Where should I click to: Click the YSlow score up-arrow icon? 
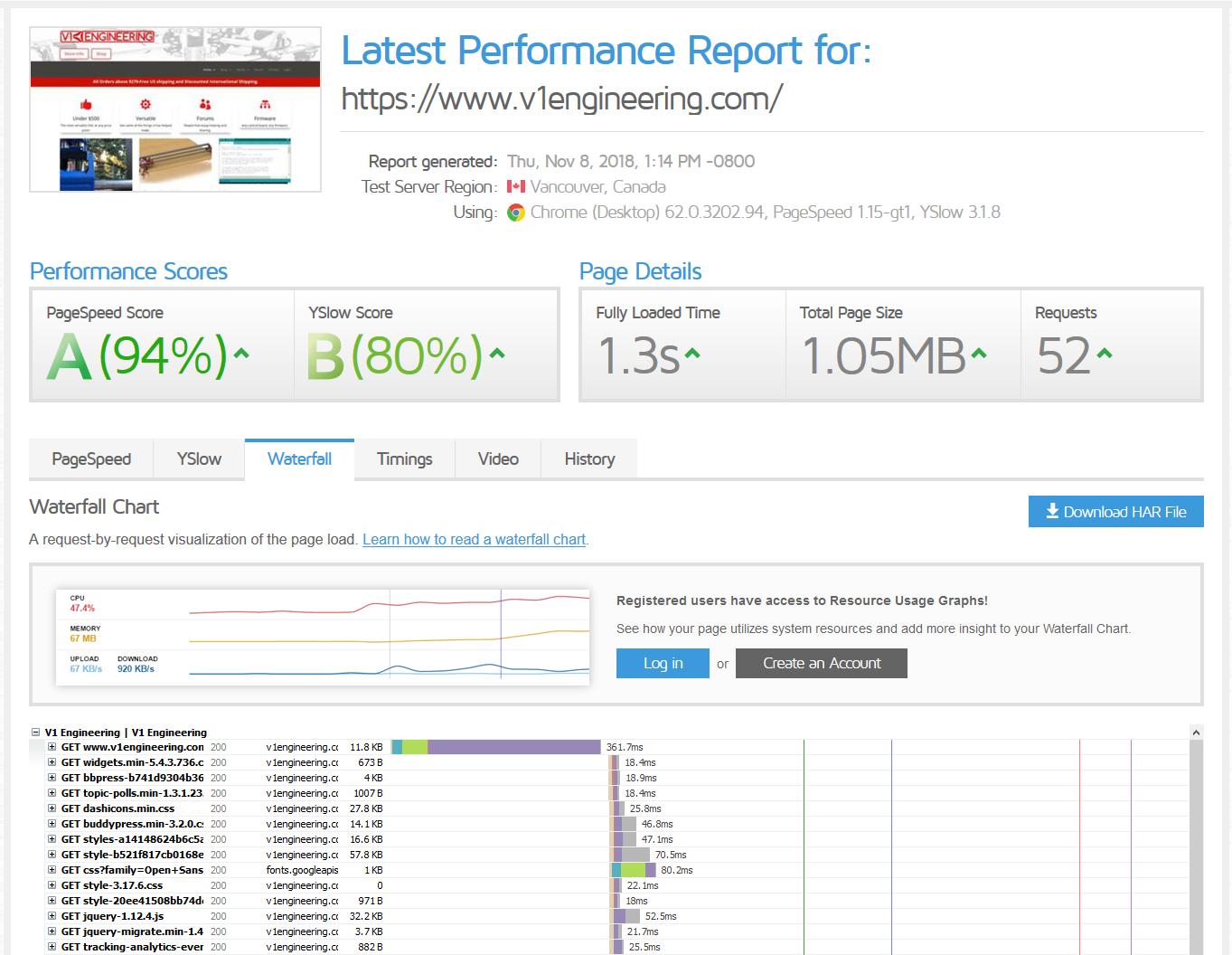click(497, 354)
